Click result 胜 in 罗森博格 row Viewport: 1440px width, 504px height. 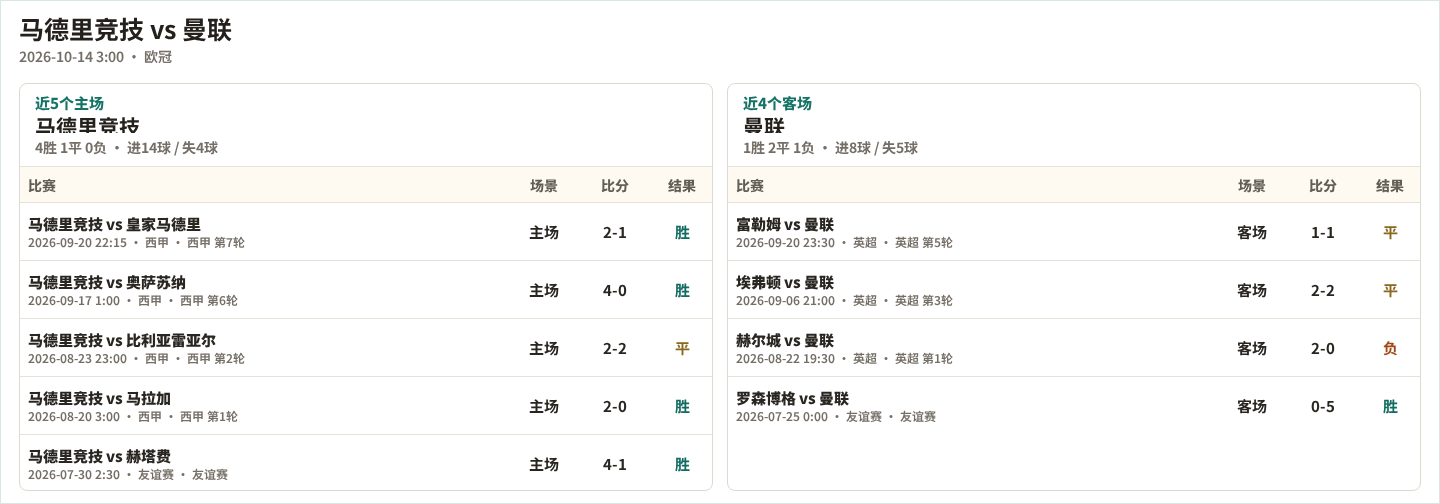[1390, 406]
